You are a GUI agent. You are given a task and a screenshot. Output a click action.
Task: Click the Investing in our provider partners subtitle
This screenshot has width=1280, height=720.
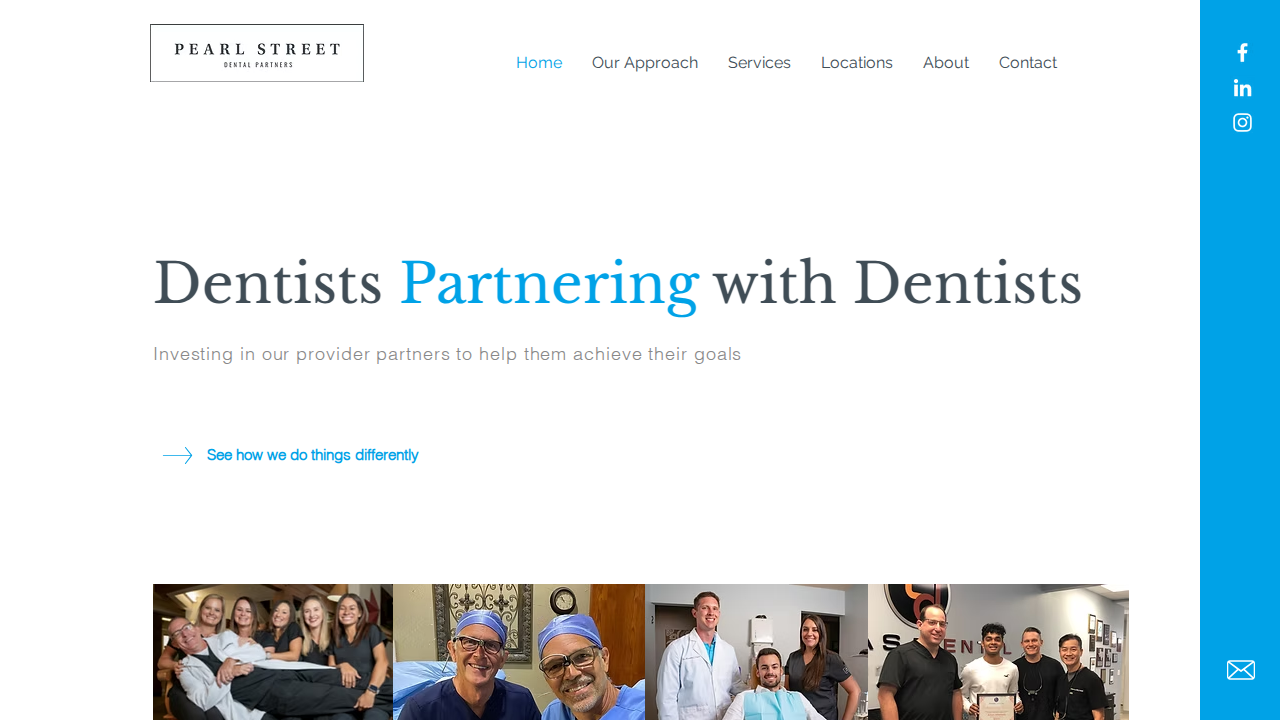[x=447, y=354]
